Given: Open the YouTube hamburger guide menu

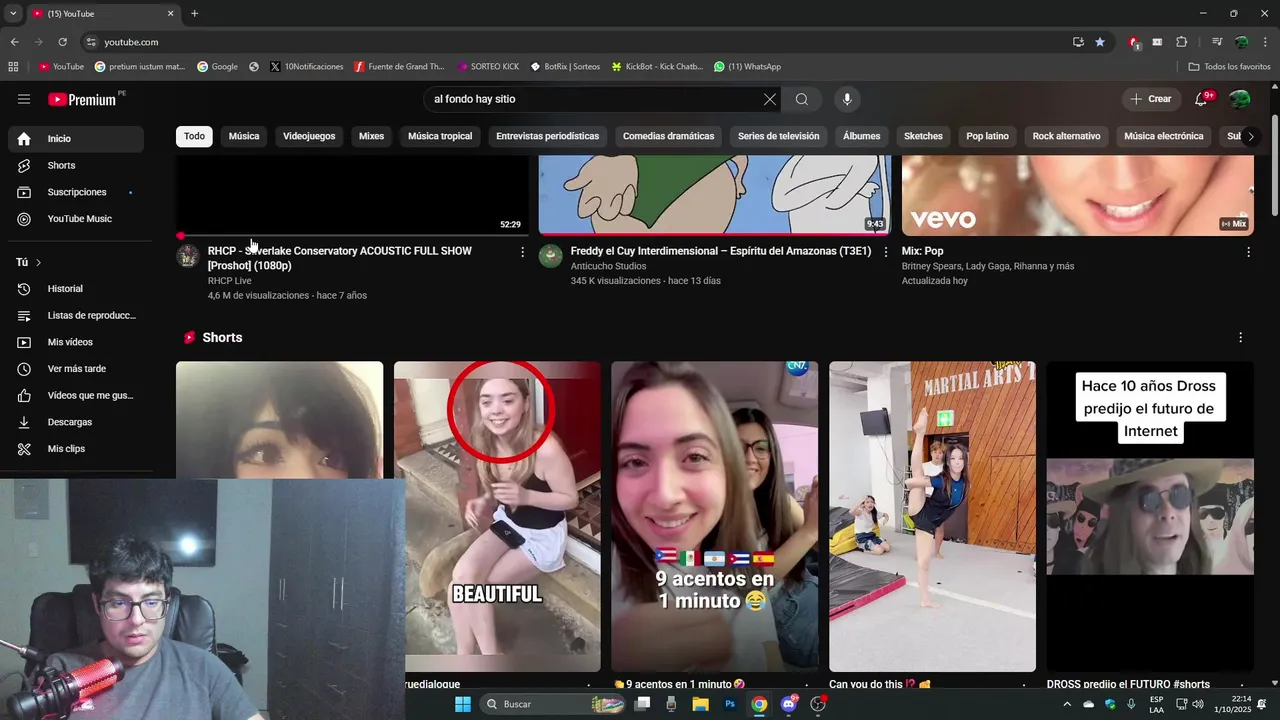Looking at the screenshot, I should (x=24, y=99).
